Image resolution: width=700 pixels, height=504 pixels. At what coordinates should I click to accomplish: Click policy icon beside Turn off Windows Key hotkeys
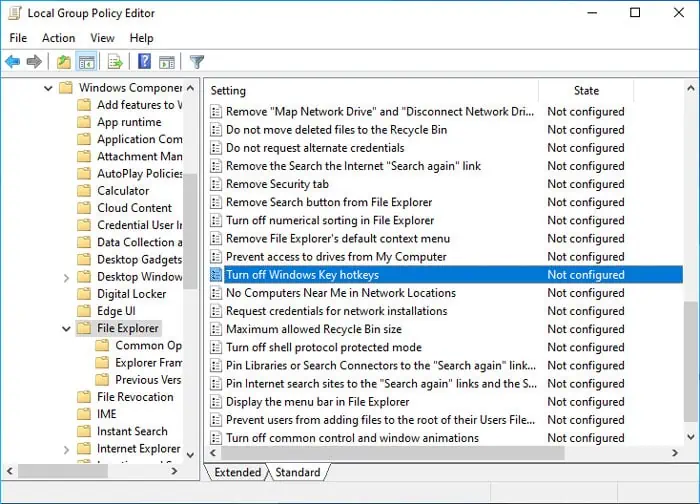(216, 275)
